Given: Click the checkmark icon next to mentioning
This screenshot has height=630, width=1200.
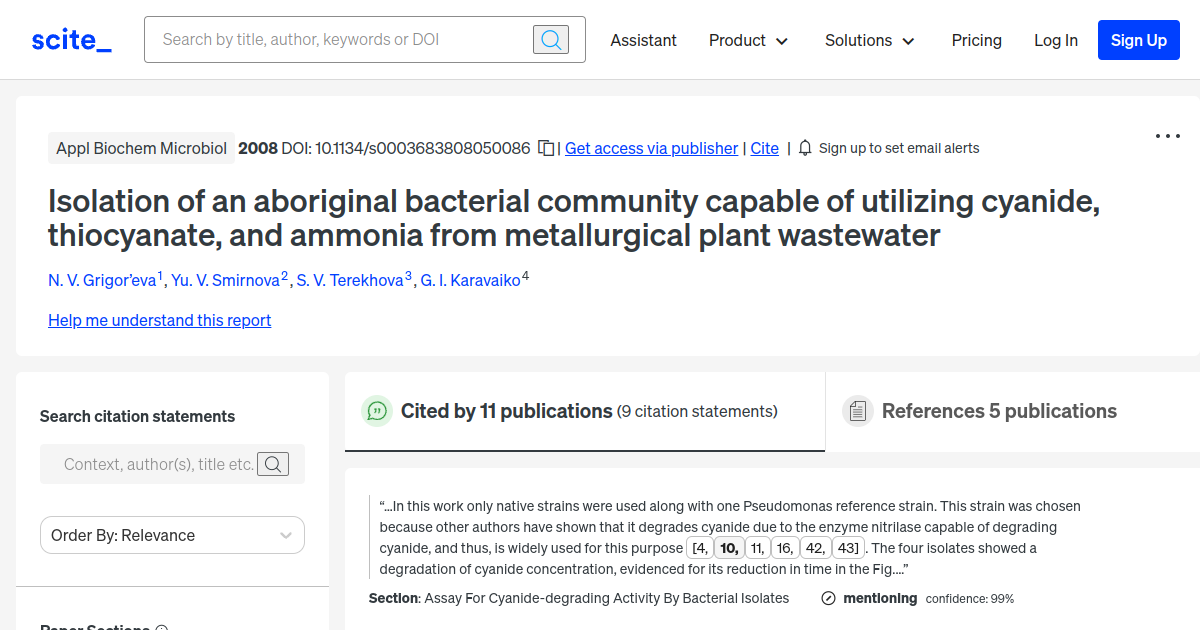Looking at the screenshot, I should click(x=828, y=598).
